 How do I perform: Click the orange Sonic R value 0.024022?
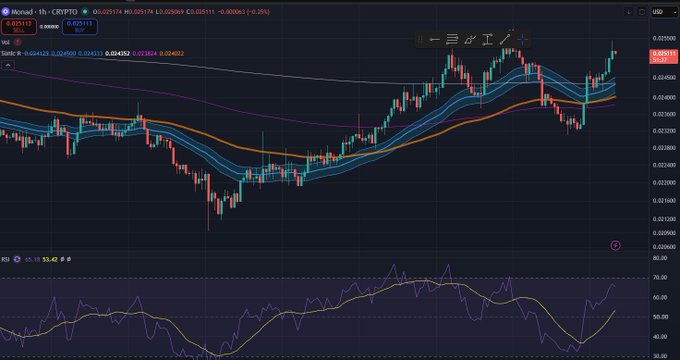click(x=172, y=53)
